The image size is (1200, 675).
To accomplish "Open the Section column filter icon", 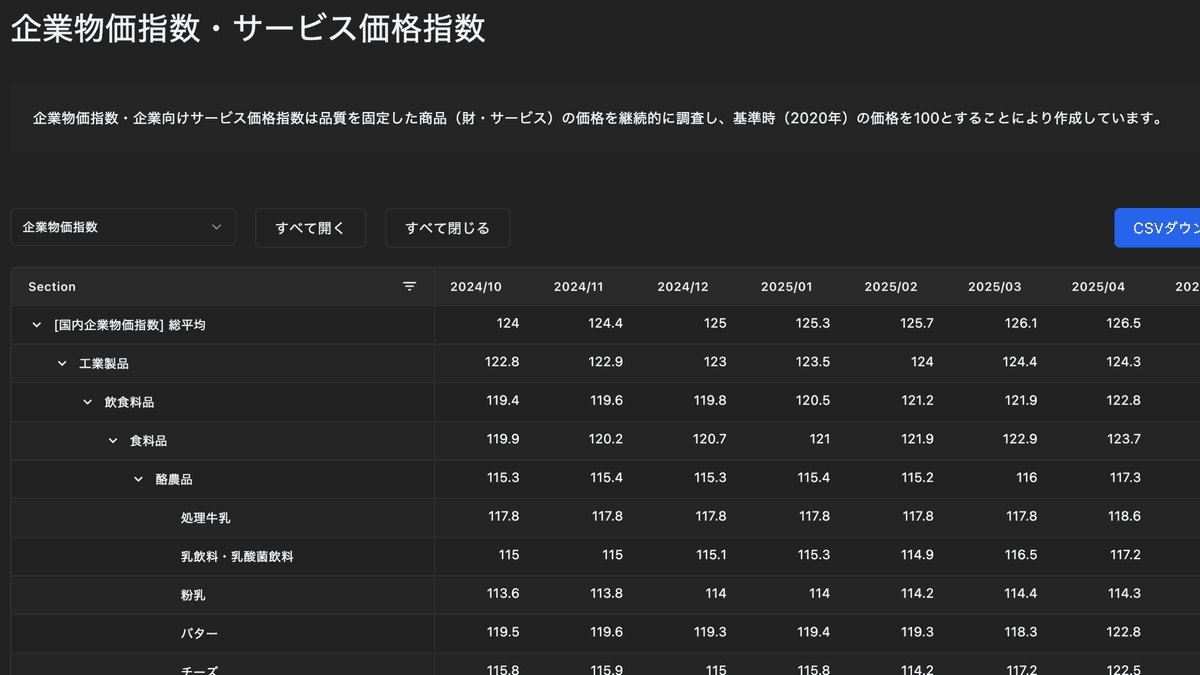I will point(409,287).
